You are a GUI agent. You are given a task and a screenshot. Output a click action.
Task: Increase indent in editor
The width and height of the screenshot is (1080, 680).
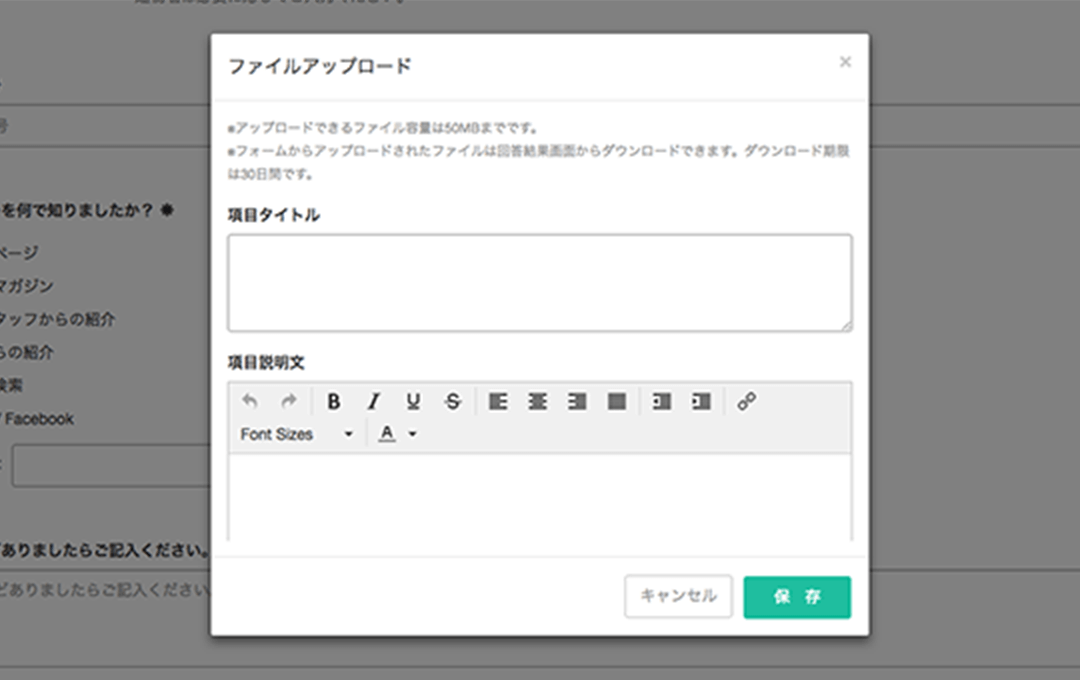pyautogui.click(x=701, y=401)
